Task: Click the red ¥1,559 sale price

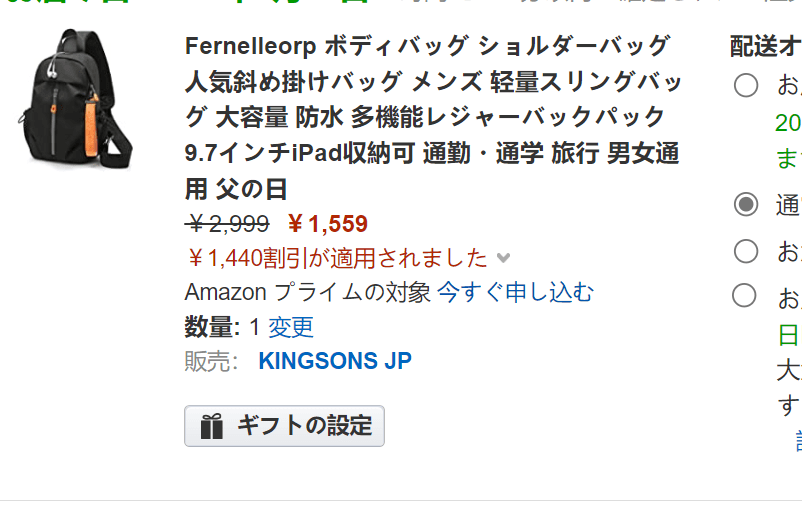Action: coord(327,224)
